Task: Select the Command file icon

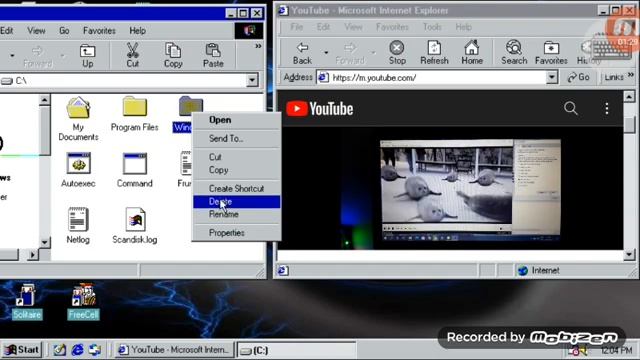Action: coord(134,170)
